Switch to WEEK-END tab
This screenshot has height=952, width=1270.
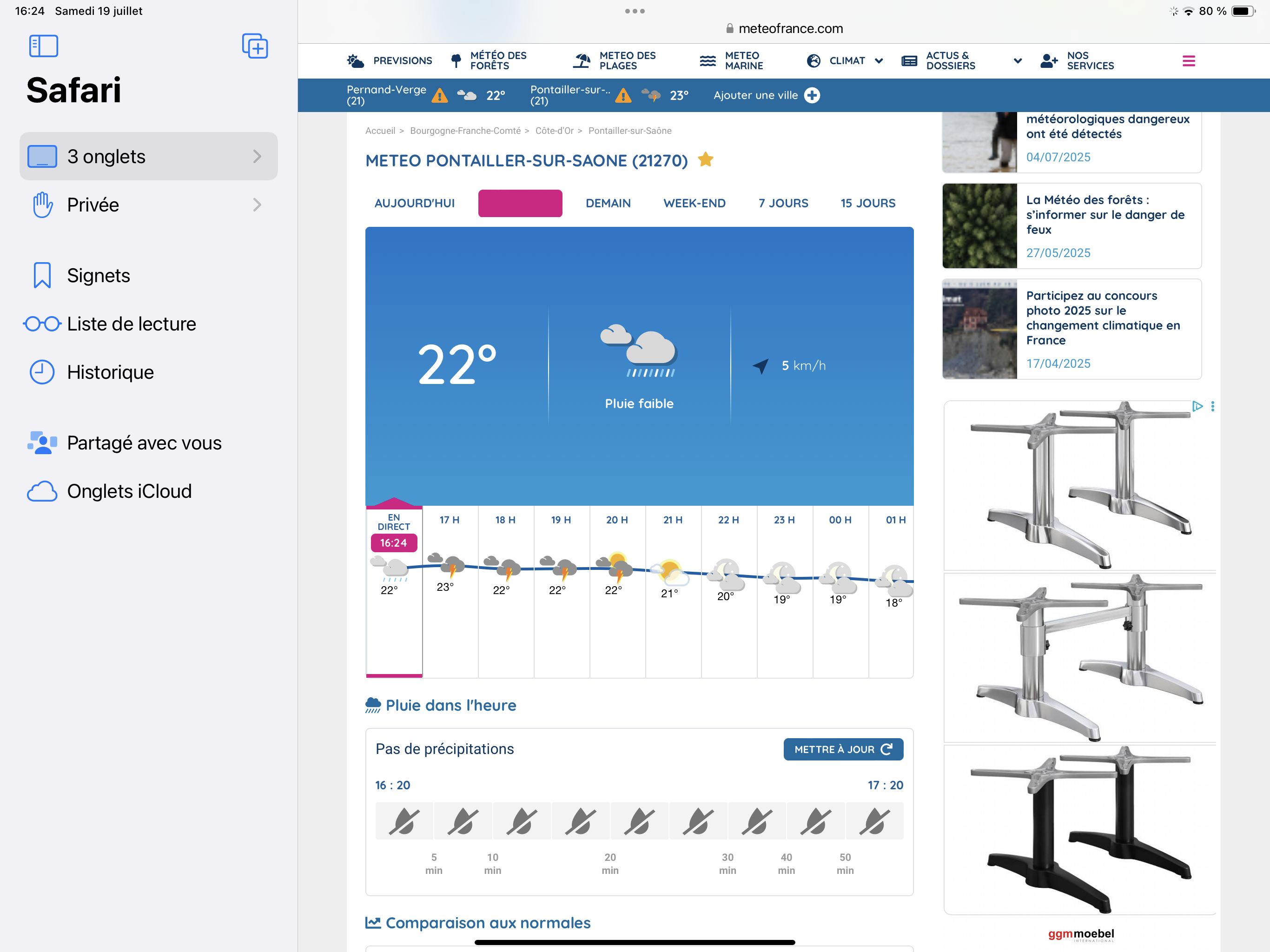coord(694,203)
